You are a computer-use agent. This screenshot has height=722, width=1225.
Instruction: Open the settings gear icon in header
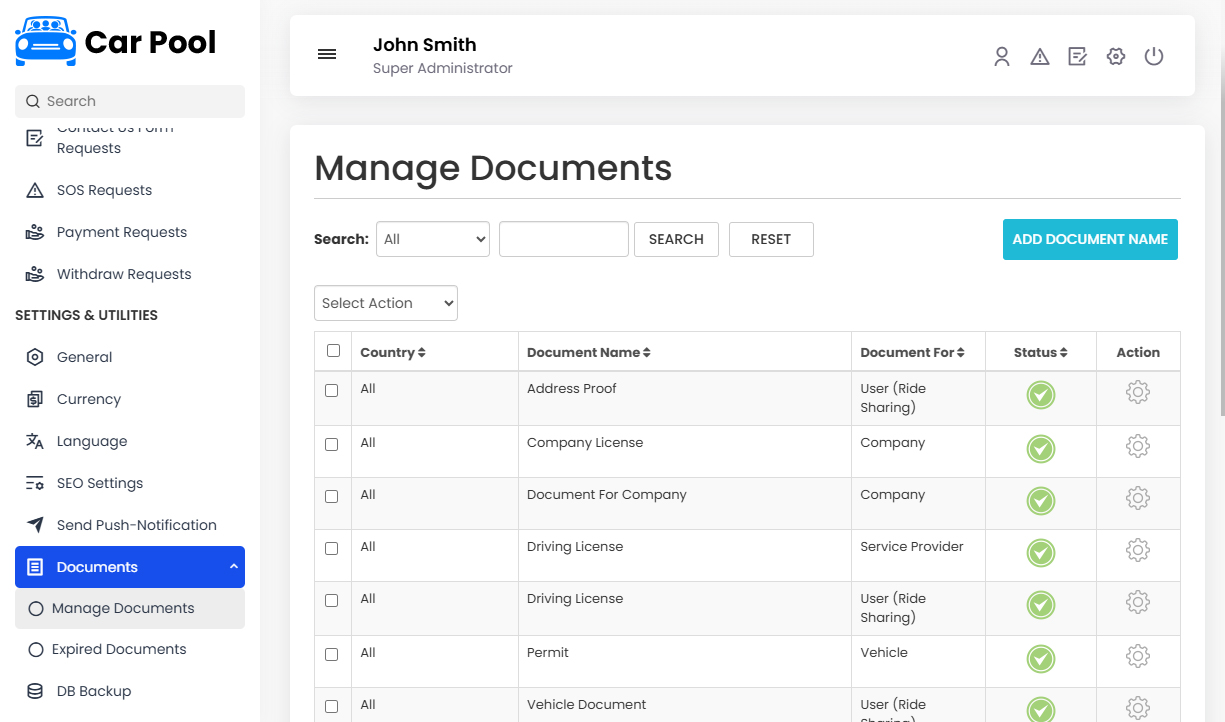pos(1116,57)
